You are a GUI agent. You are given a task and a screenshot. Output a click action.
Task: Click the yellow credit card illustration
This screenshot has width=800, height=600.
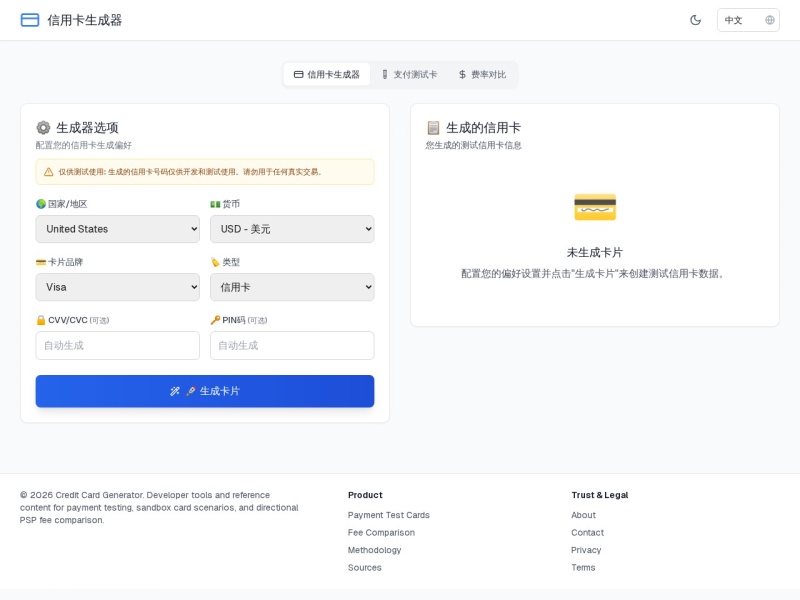click(595, 207)
